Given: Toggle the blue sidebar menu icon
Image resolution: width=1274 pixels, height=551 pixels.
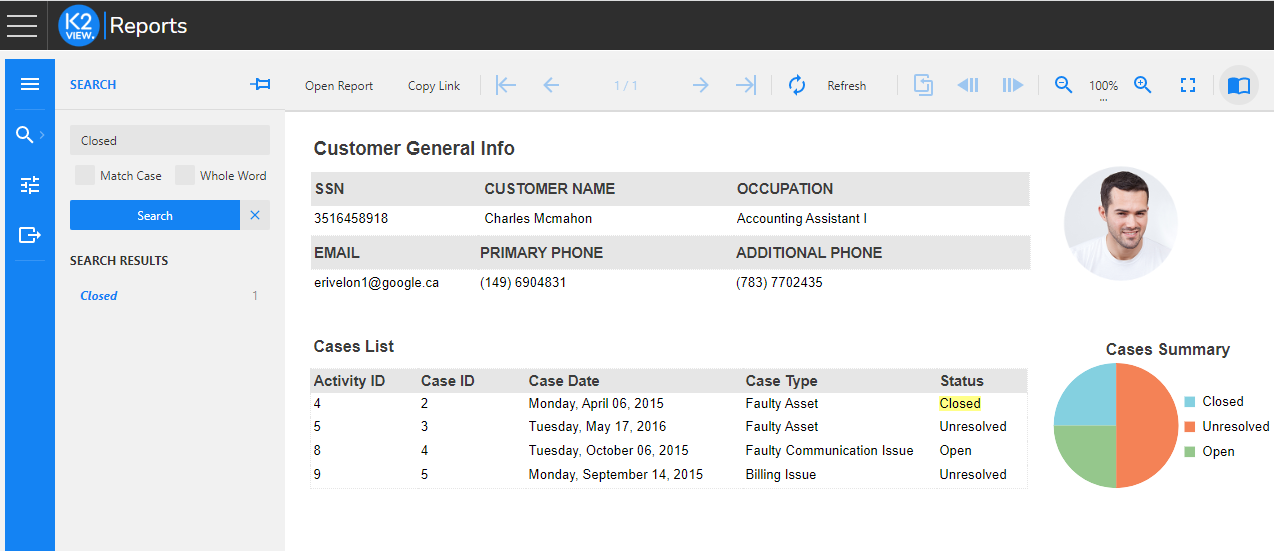Looking at the screenshot, I should pyautogui.click(x=30, y=84).
